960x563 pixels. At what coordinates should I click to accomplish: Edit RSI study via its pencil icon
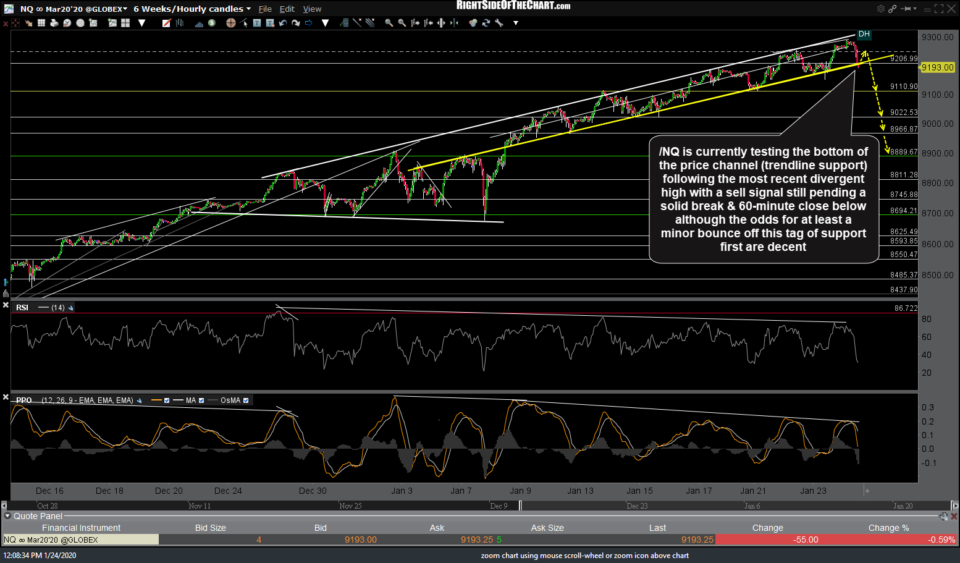pyautogui.click(x=70, y=307)
